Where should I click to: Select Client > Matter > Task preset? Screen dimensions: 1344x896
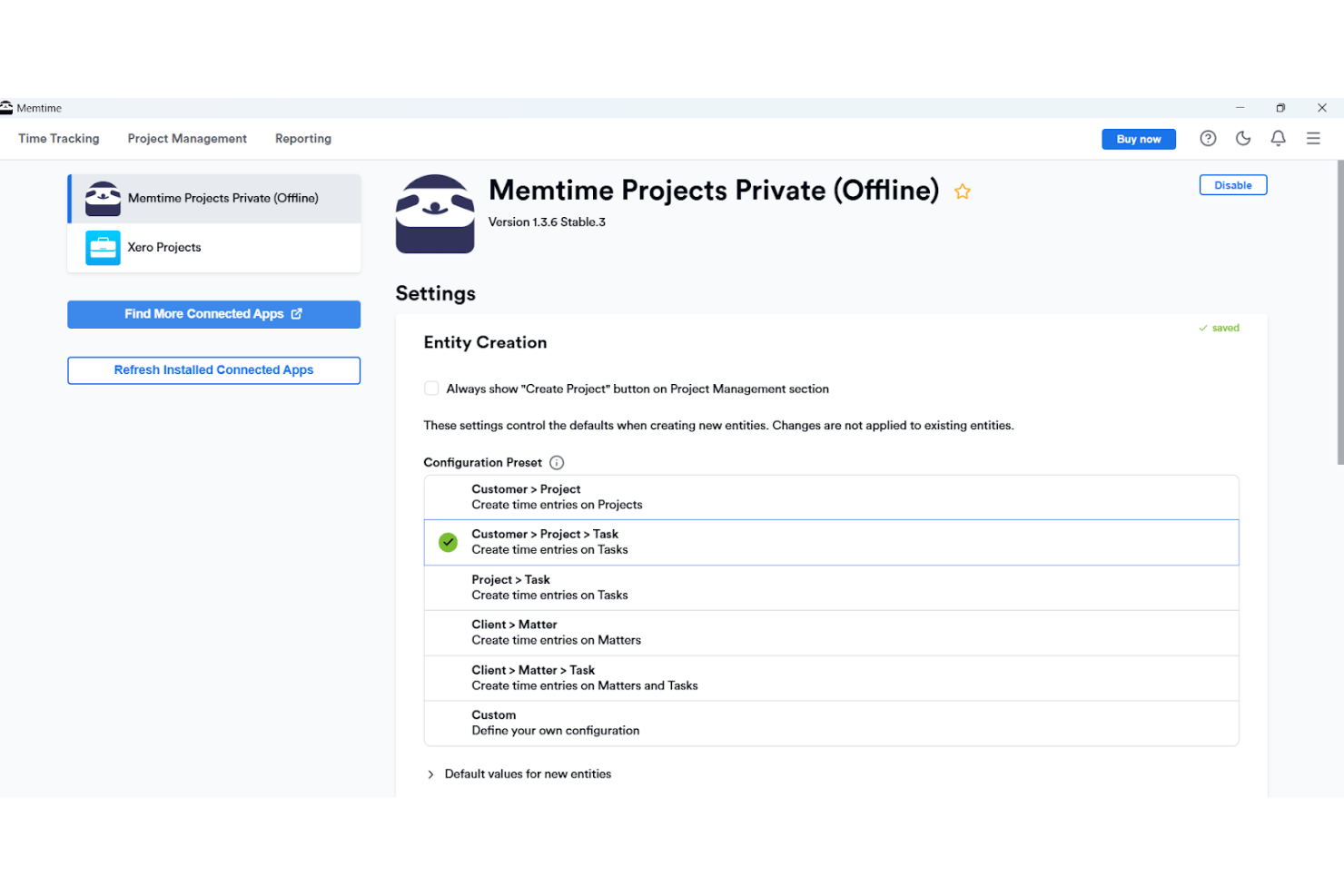(x=831, y=678)
